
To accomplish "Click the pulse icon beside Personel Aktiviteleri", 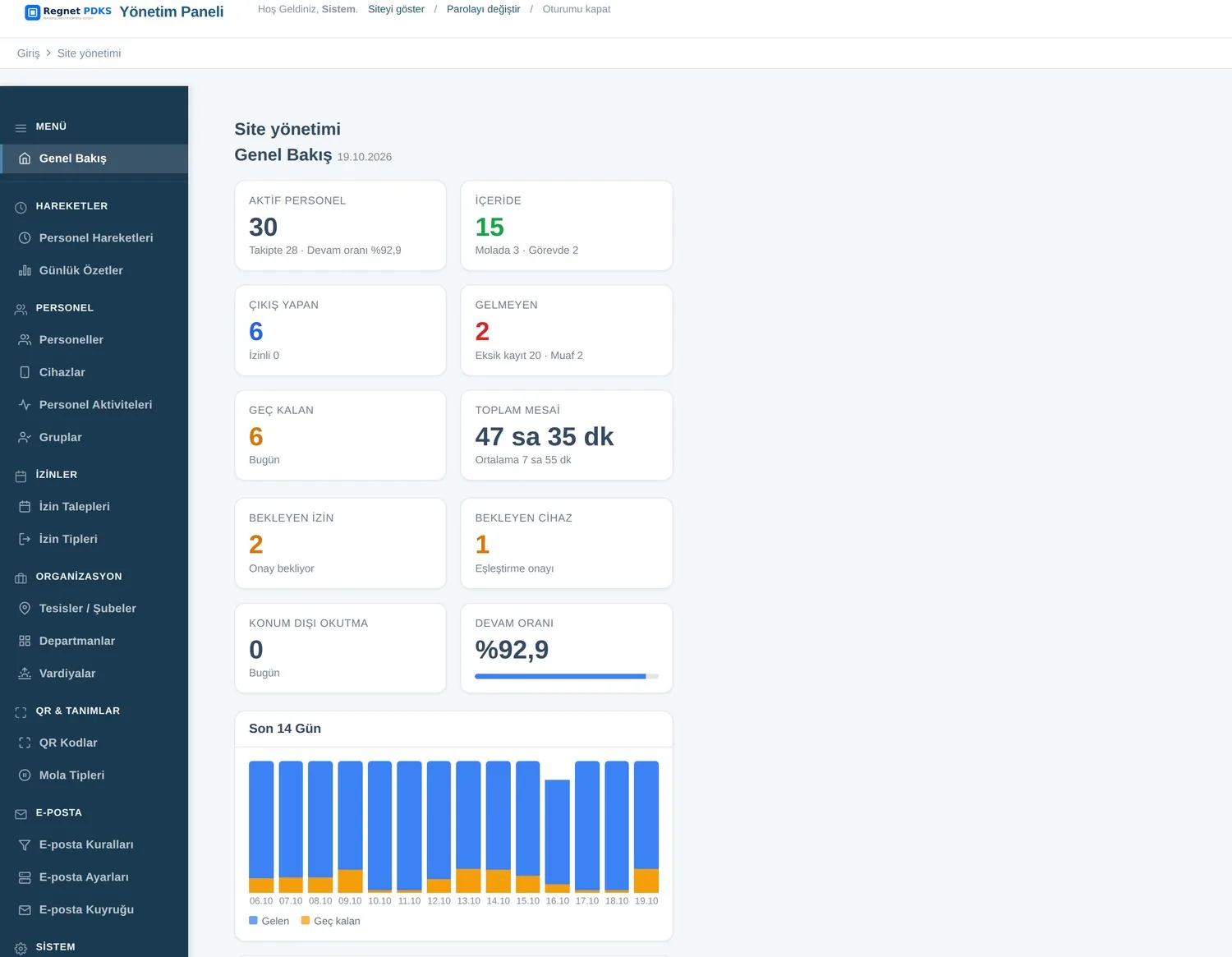I will pyautogui.click(x=25, y=405).
